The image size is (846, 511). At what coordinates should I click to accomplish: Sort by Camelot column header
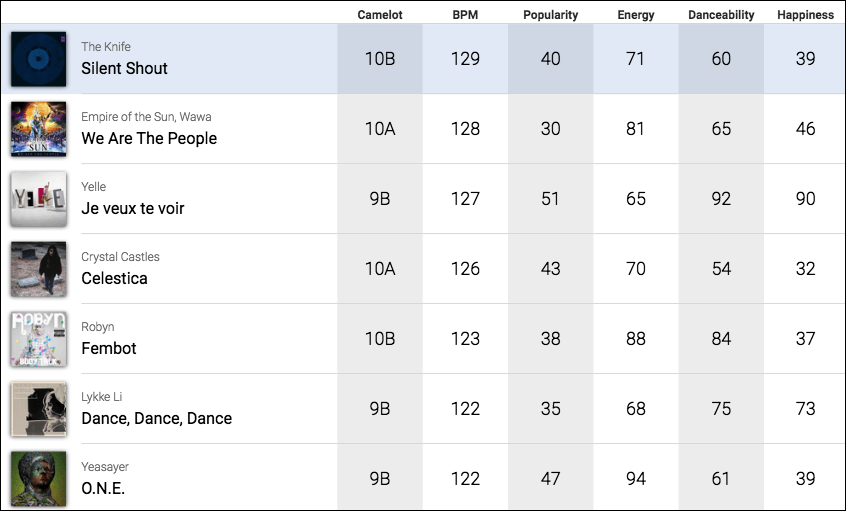pos(380,15)
